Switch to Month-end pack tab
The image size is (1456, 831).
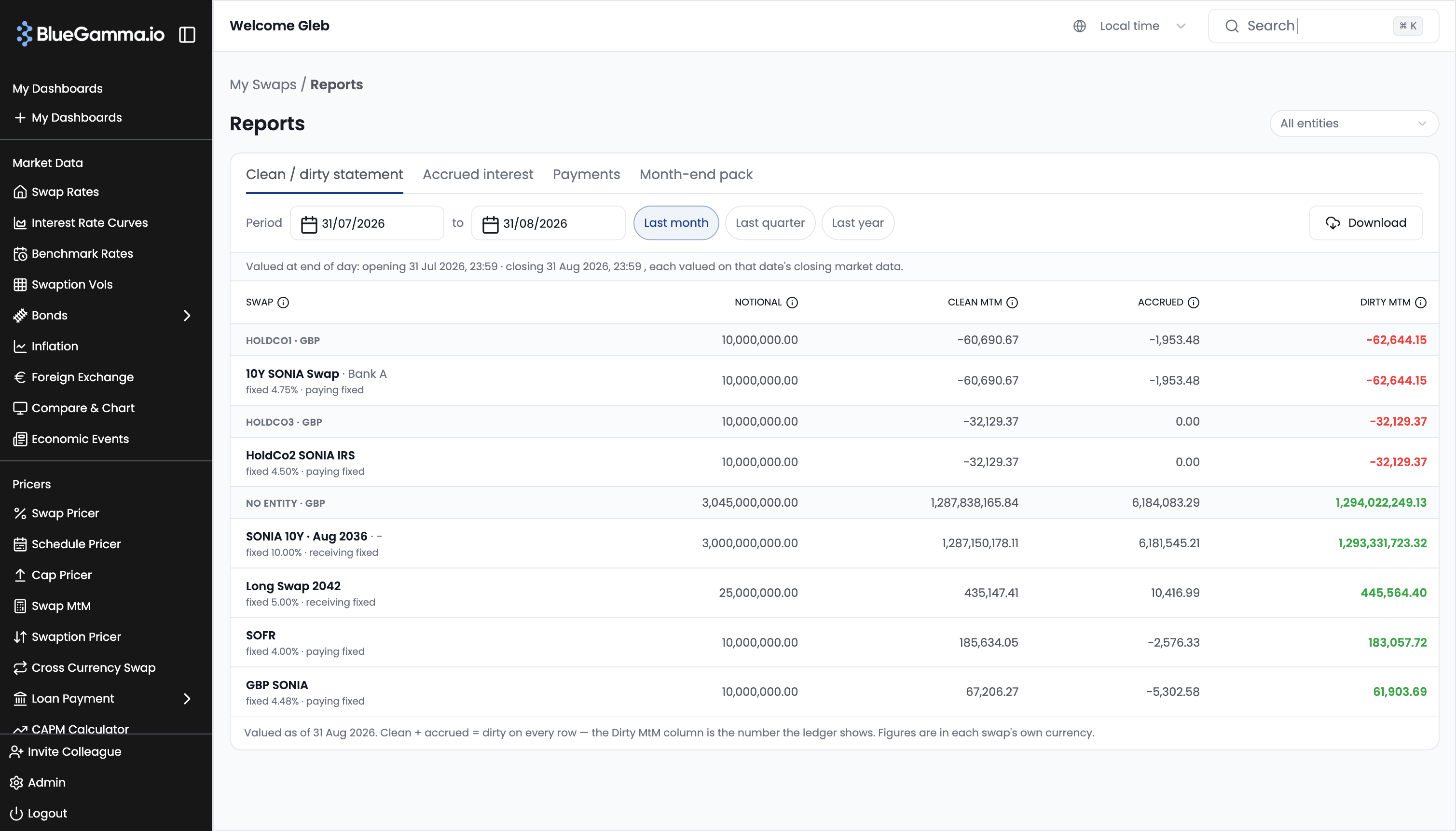pyautogui.click(x=696, y=174)
